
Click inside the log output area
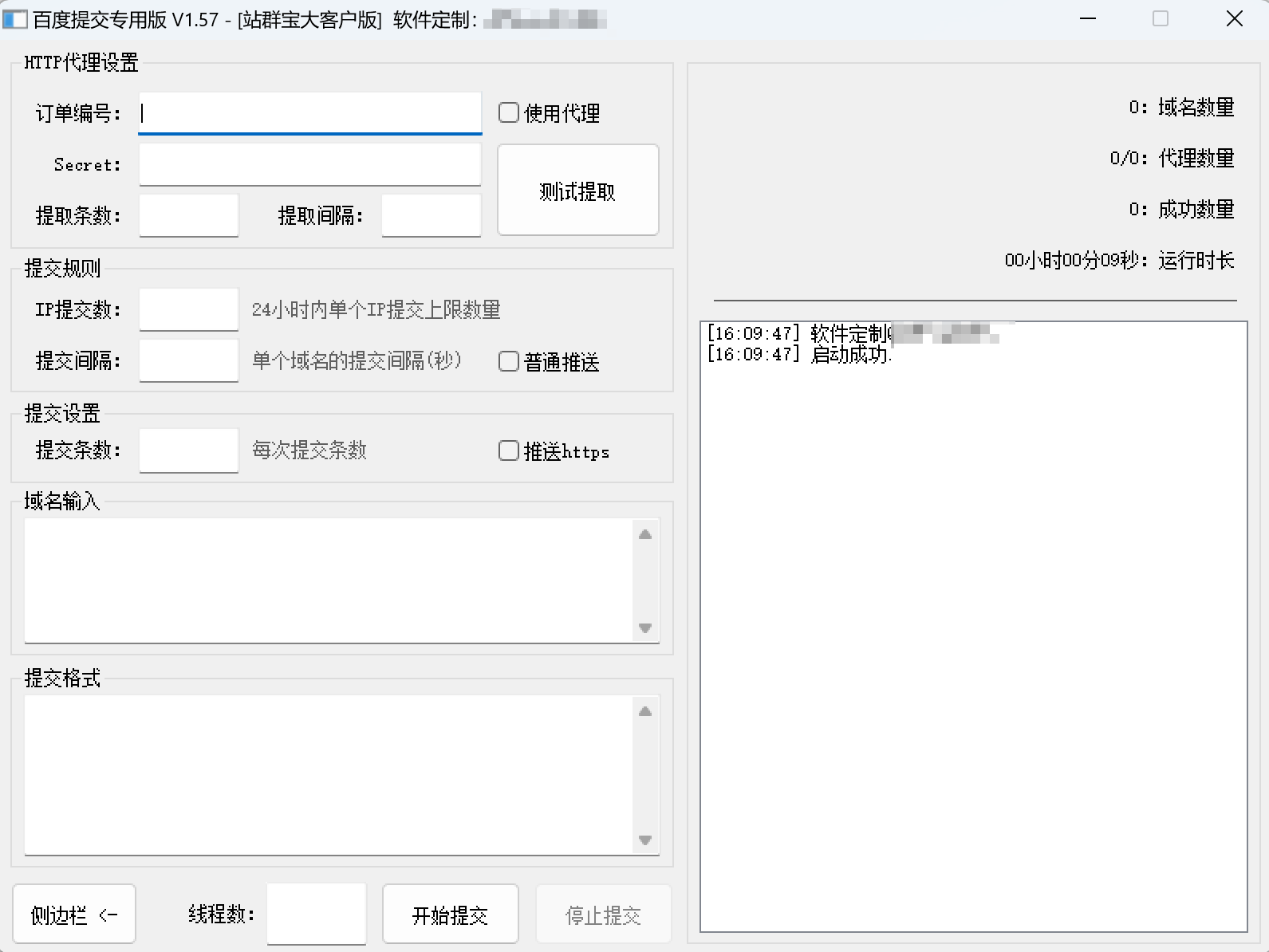click(973, 638)
